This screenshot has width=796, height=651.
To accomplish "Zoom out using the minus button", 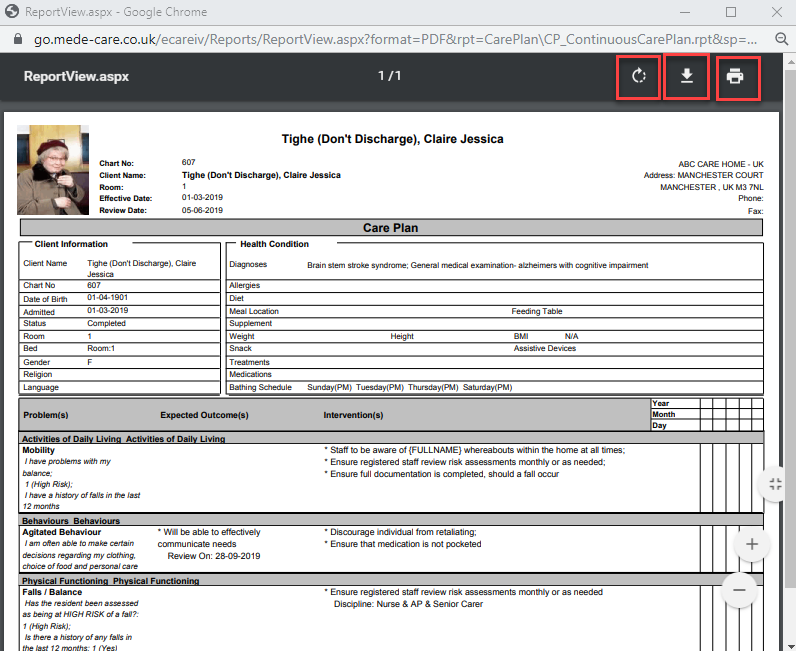I will tap(740, 590).
